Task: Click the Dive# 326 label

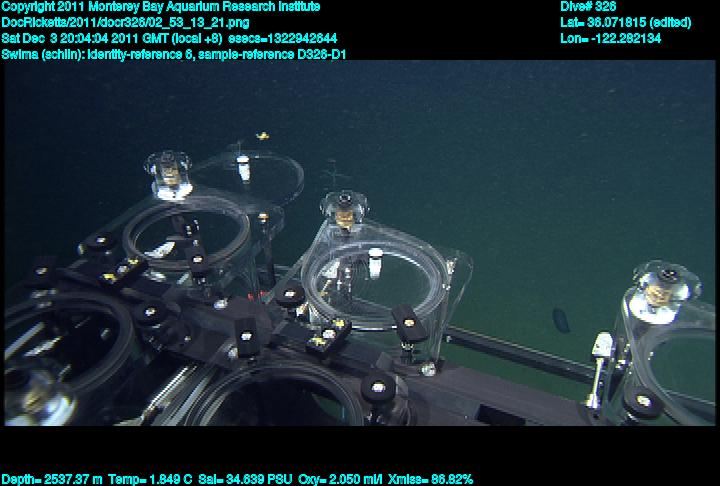Action: point(588,7)
